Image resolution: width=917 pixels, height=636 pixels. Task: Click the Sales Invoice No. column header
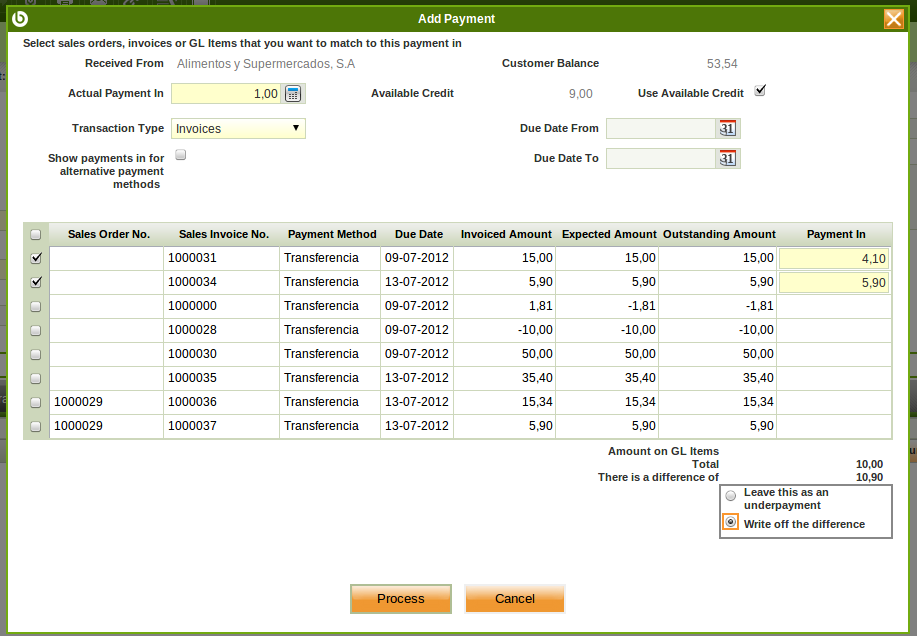223,234
